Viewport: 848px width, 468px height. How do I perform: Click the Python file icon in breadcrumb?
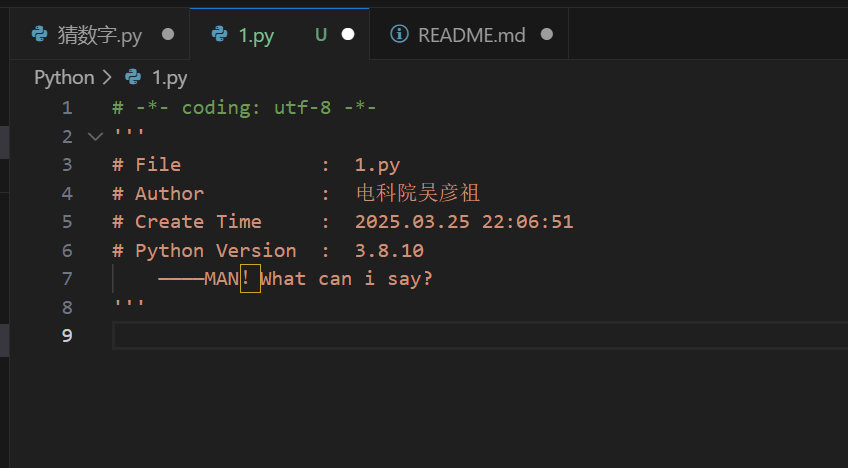click(133, 77)
